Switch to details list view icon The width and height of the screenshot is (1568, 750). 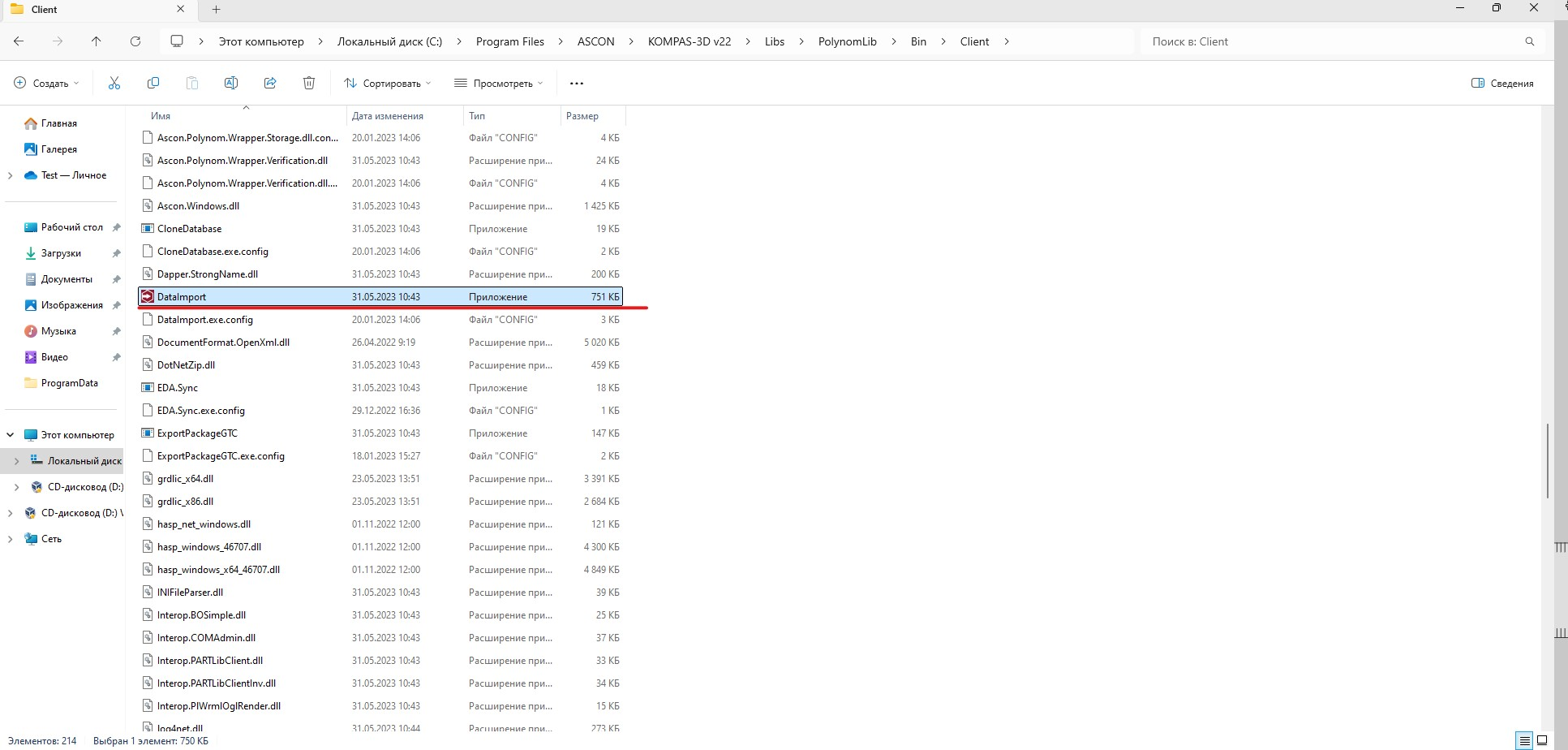point(1525,740)
